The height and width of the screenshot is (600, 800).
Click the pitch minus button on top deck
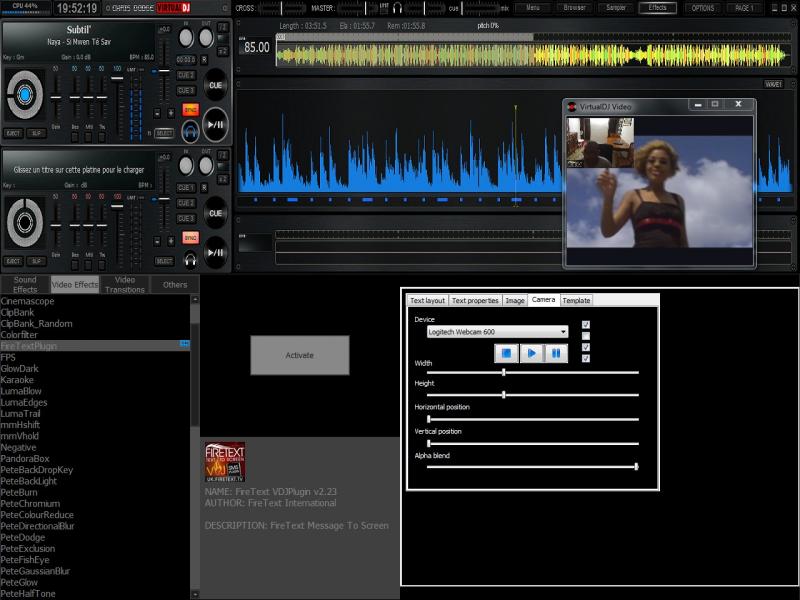point(157,113)
